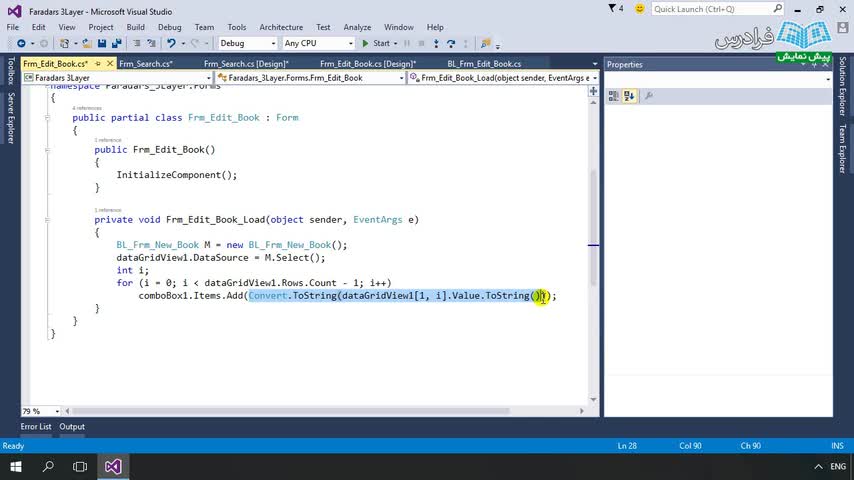Click the user account icon

pos(843,27)
